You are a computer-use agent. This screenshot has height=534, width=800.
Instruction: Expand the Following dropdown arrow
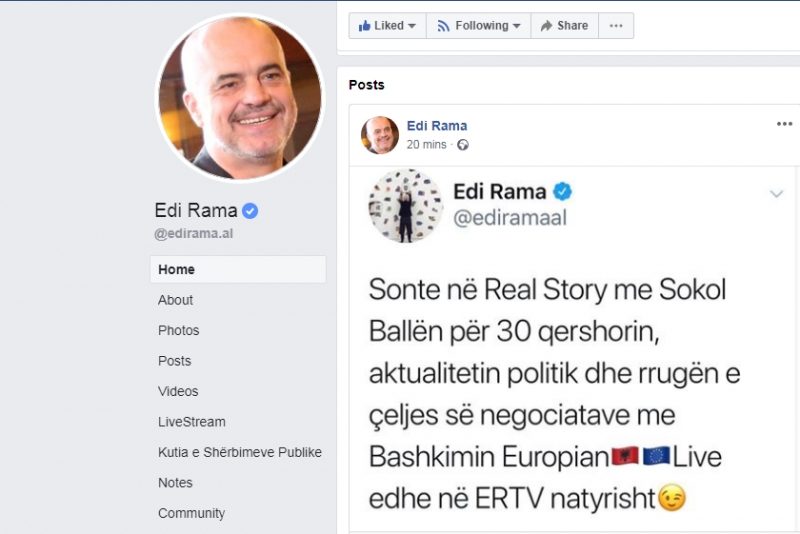[516, 26]
